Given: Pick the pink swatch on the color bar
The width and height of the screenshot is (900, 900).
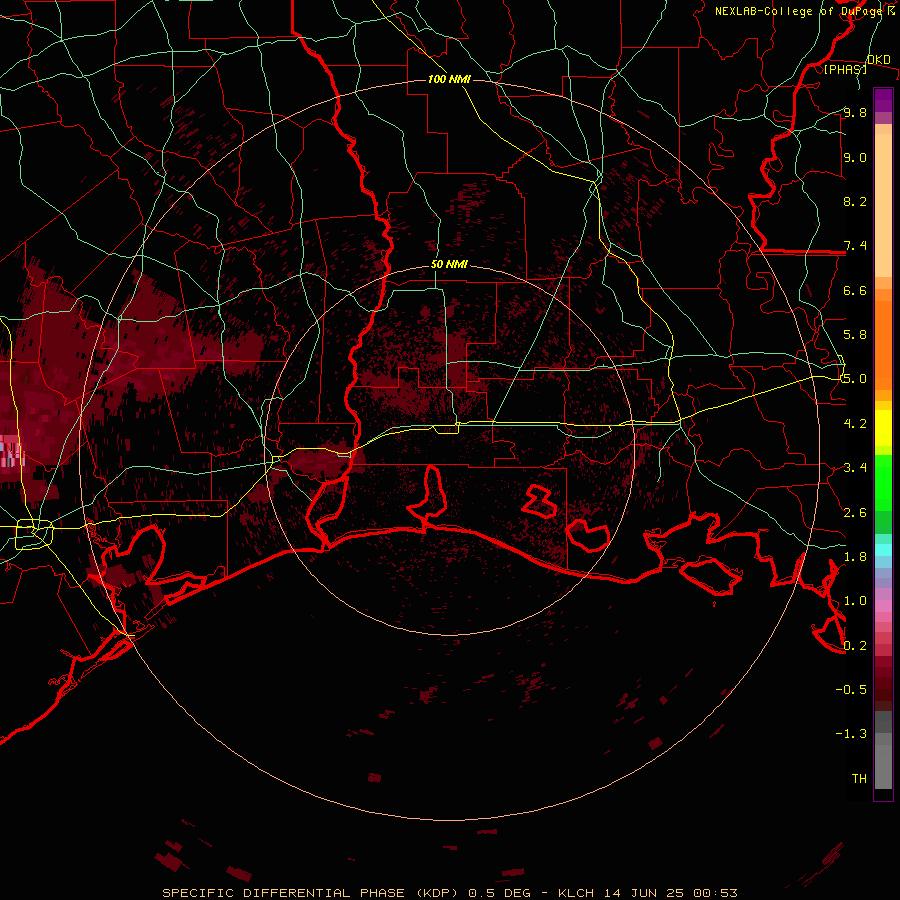Looking at the screenshot, I should tap(883, 606).
